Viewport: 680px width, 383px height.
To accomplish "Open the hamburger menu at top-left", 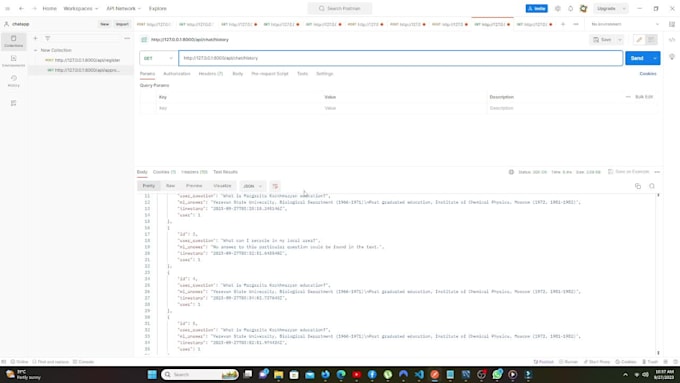I will pyautogui.click(x=7, y=8).
